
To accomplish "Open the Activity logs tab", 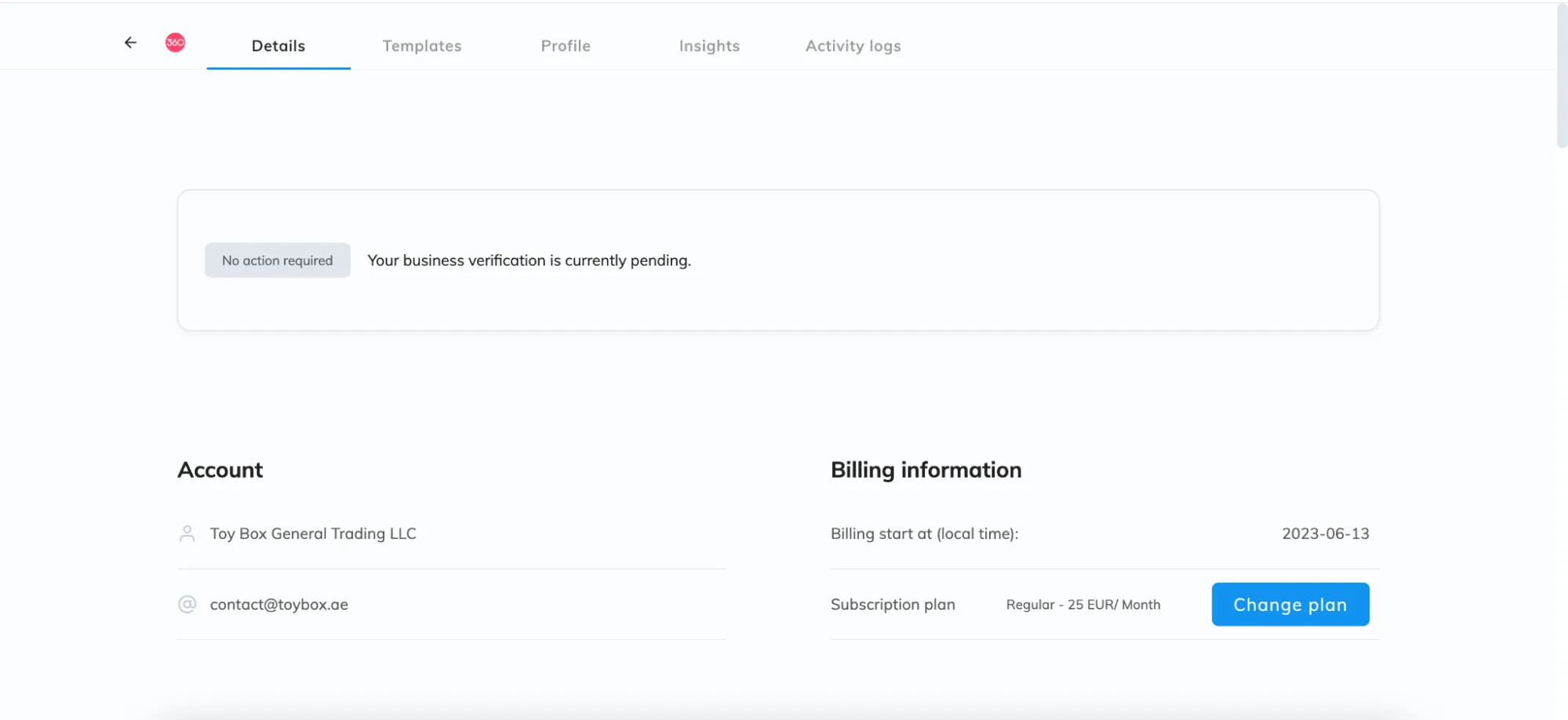I will [x=853, y=45].
